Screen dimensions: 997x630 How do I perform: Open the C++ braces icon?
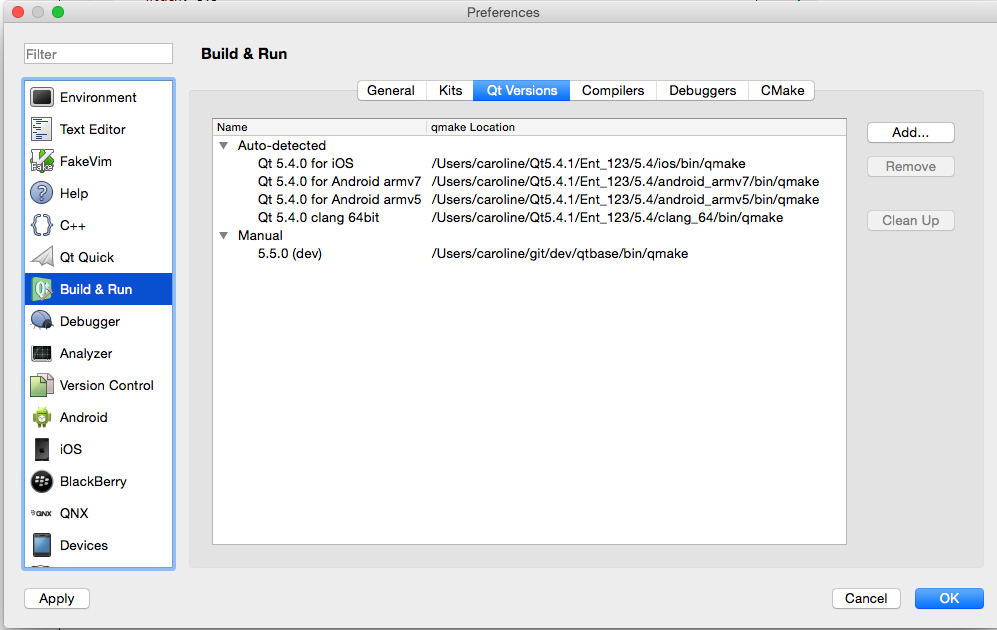[x=42, y=225]
